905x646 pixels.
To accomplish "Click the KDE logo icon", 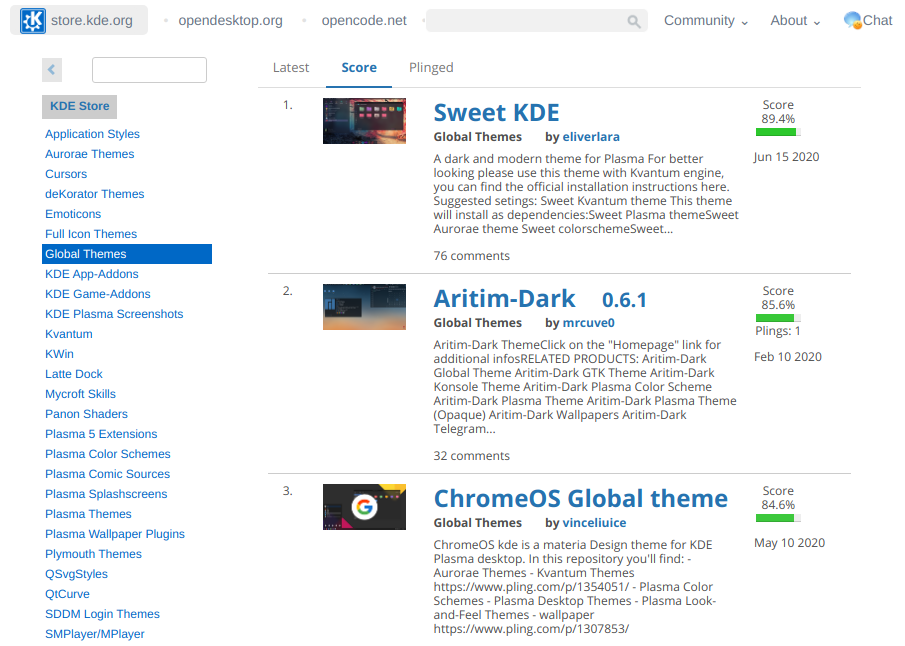I will [33, 21].
